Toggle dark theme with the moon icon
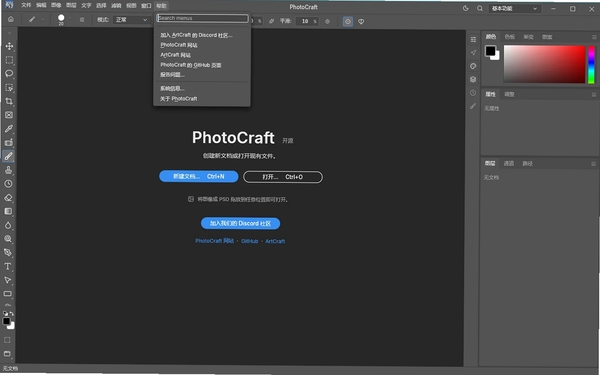The image size is (600, 375). click(466, 8)
